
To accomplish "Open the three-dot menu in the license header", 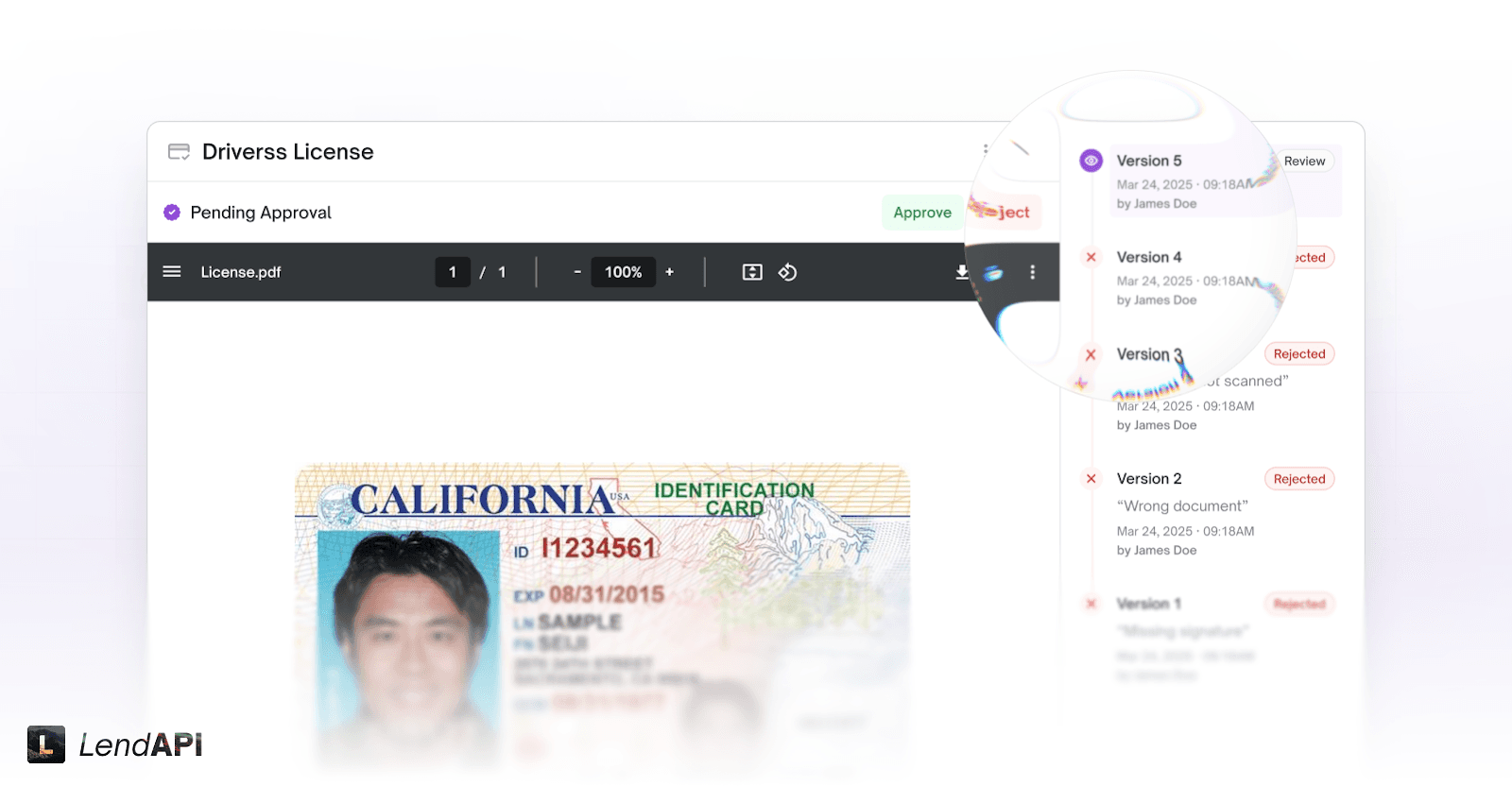I will click(986, 149).
